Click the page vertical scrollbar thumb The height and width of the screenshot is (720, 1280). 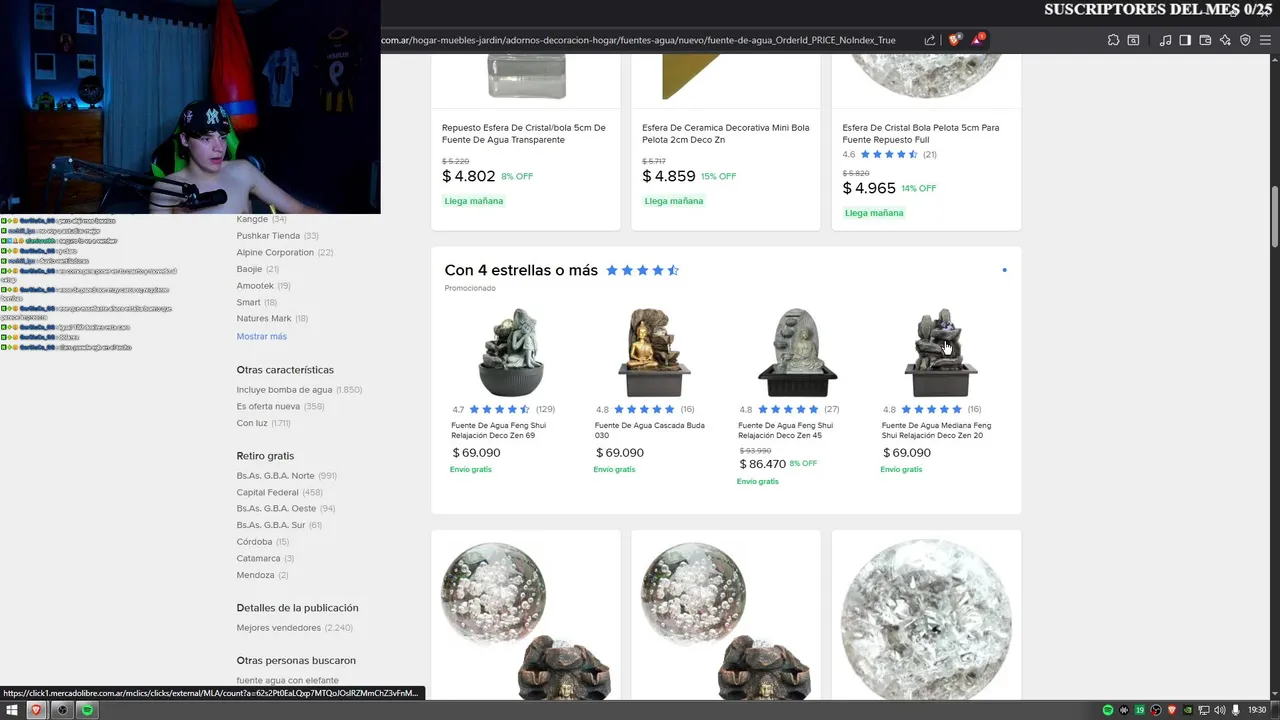click(x=1274, y=218)
